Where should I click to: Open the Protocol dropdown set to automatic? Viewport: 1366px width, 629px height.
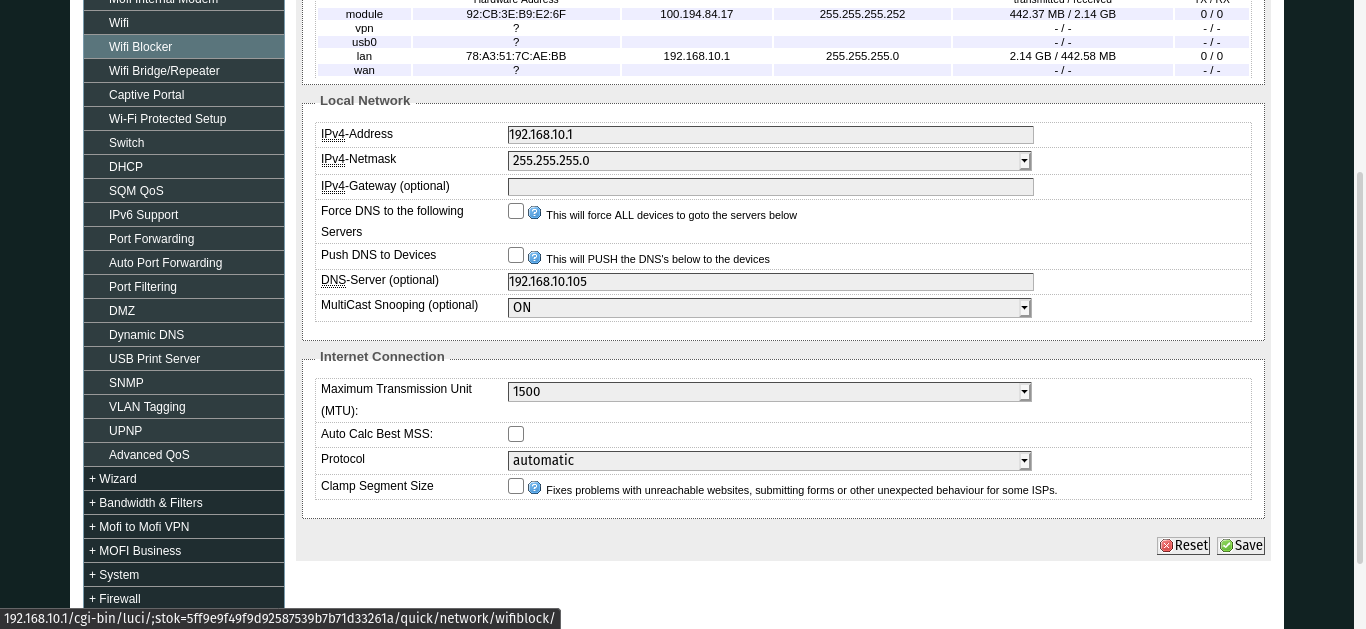1023,461
